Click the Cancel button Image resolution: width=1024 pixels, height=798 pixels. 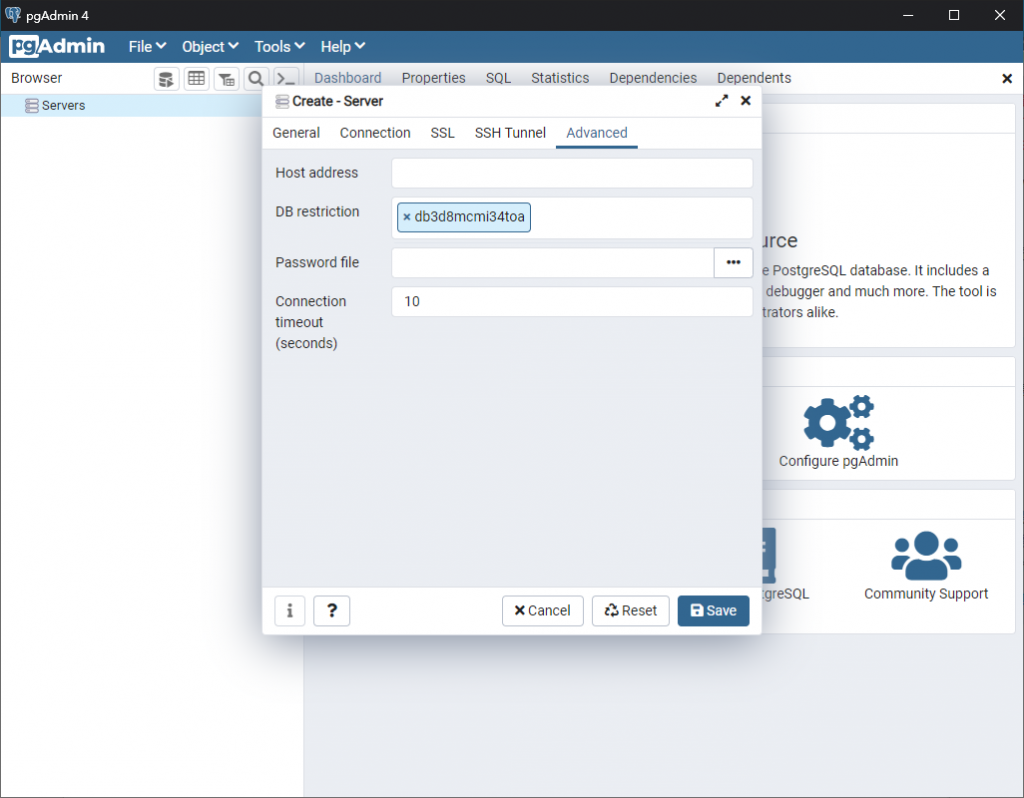click(543, 611)
